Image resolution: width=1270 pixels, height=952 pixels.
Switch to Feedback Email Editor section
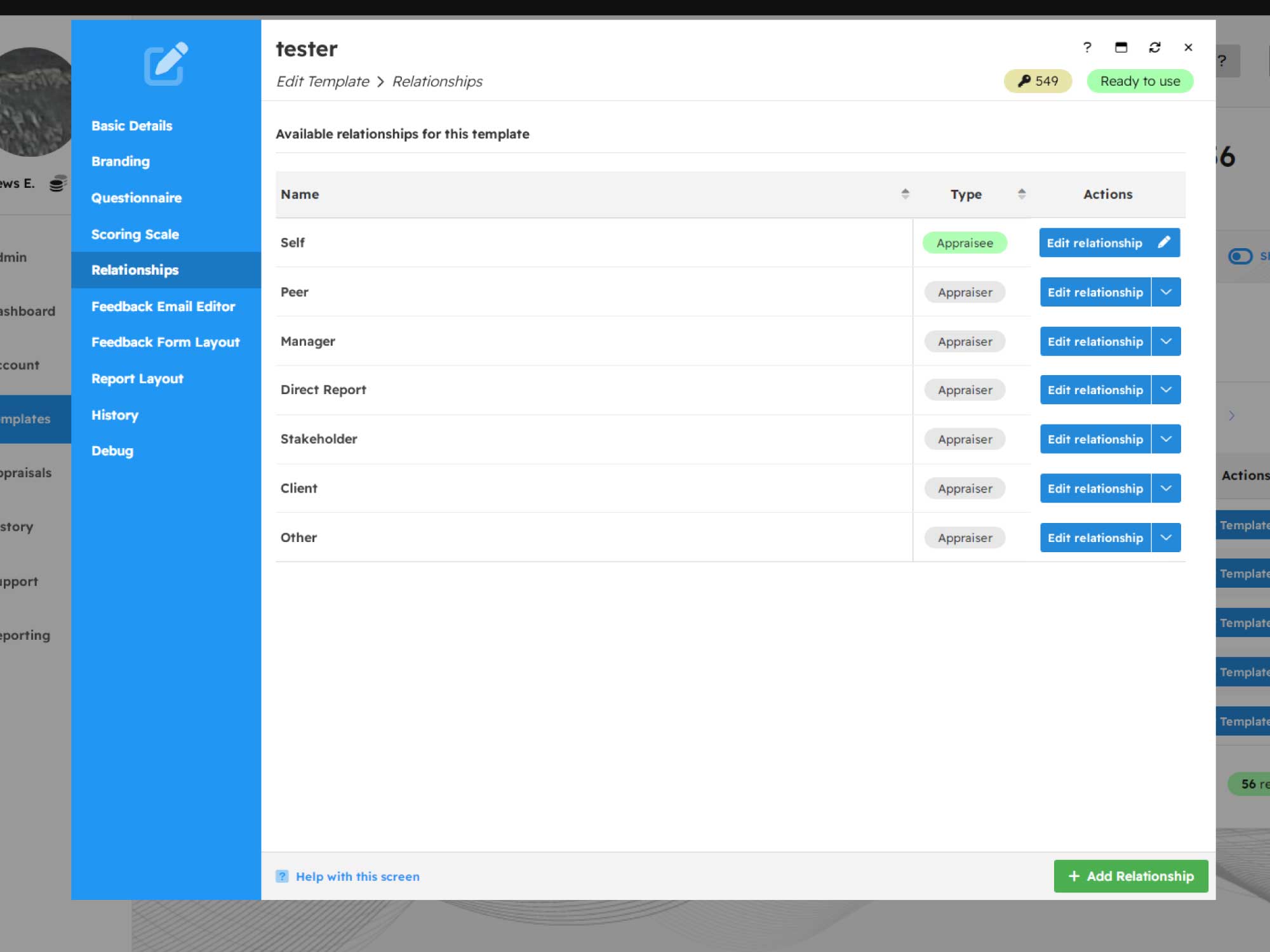(x=163, y=307)
